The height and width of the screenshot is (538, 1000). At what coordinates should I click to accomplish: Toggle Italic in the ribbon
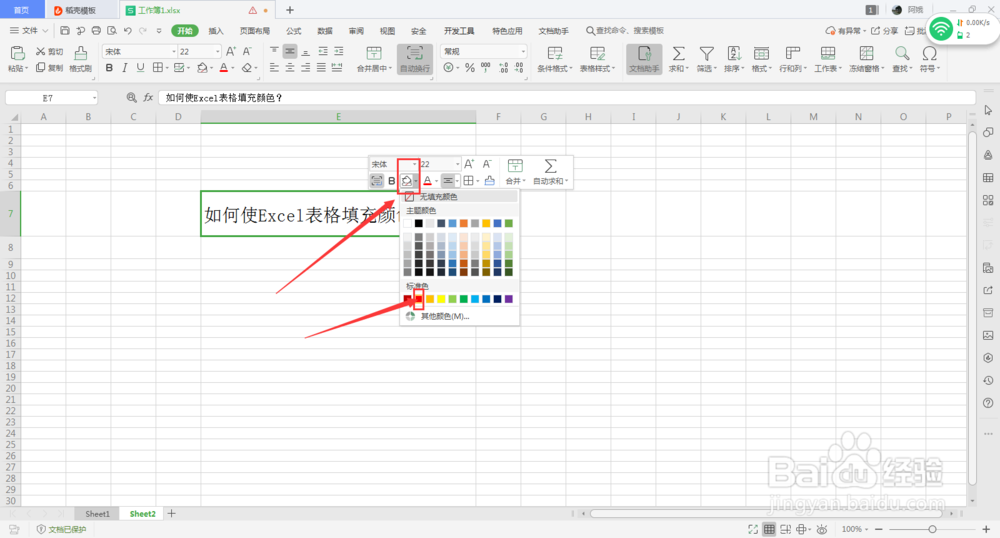(x=125, y=68)
